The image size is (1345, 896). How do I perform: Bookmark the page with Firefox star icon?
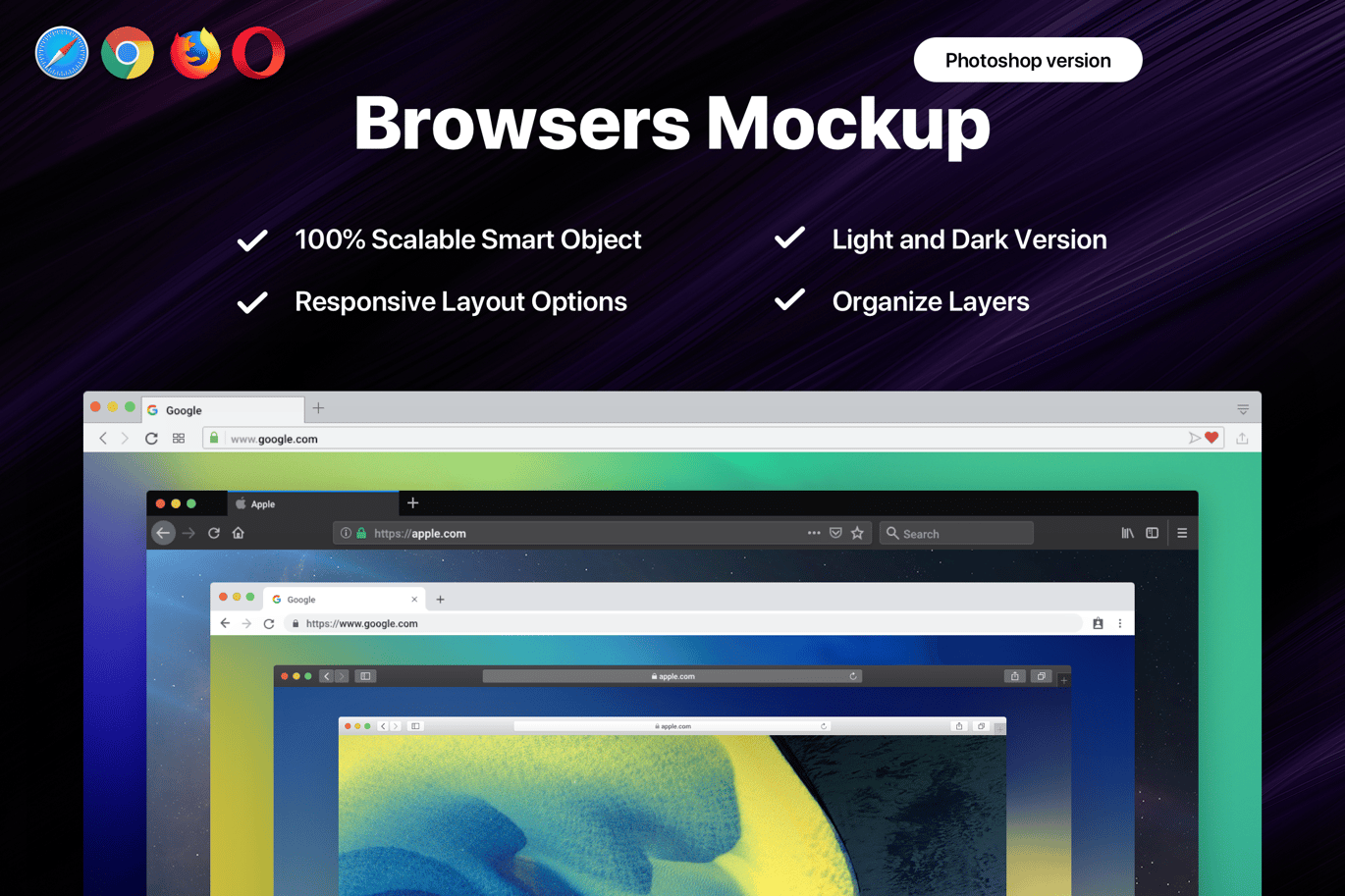coord(858,533)
